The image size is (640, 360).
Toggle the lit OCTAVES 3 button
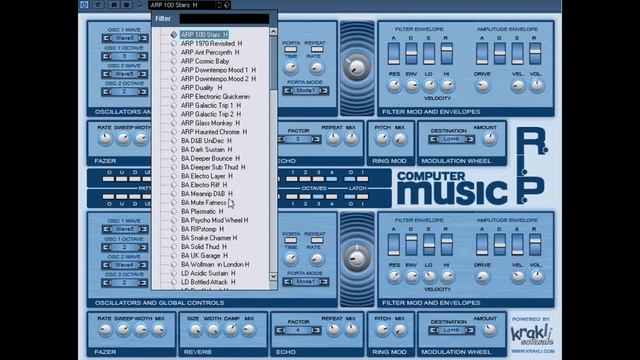(x=318, y=197)
